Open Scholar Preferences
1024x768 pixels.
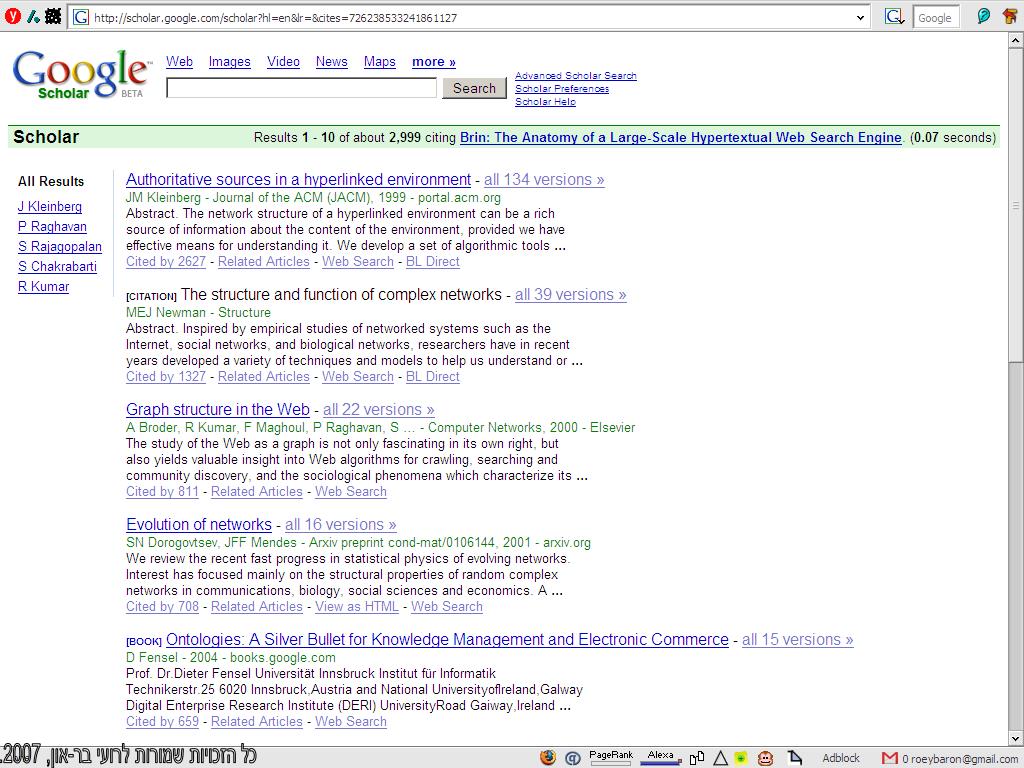point(562,89)
